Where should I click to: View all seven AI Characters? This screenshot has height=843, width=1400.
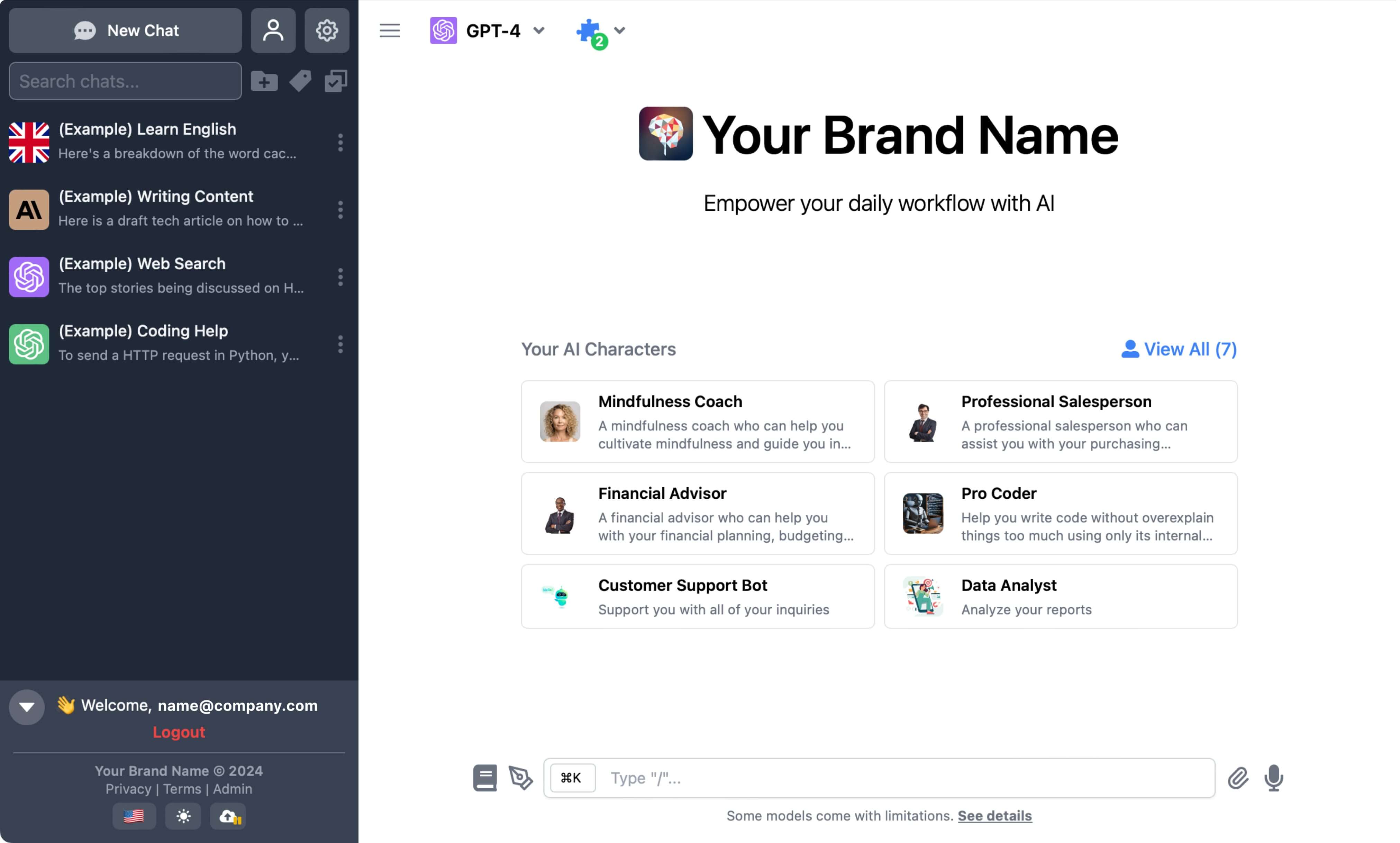1179,349
